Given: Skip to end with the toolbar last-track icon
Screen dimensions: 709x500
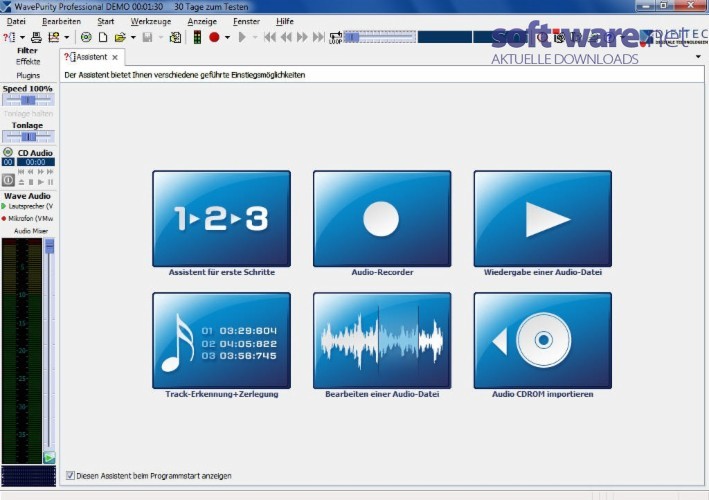Looking at the screenshot, I should tap(318, 38).
